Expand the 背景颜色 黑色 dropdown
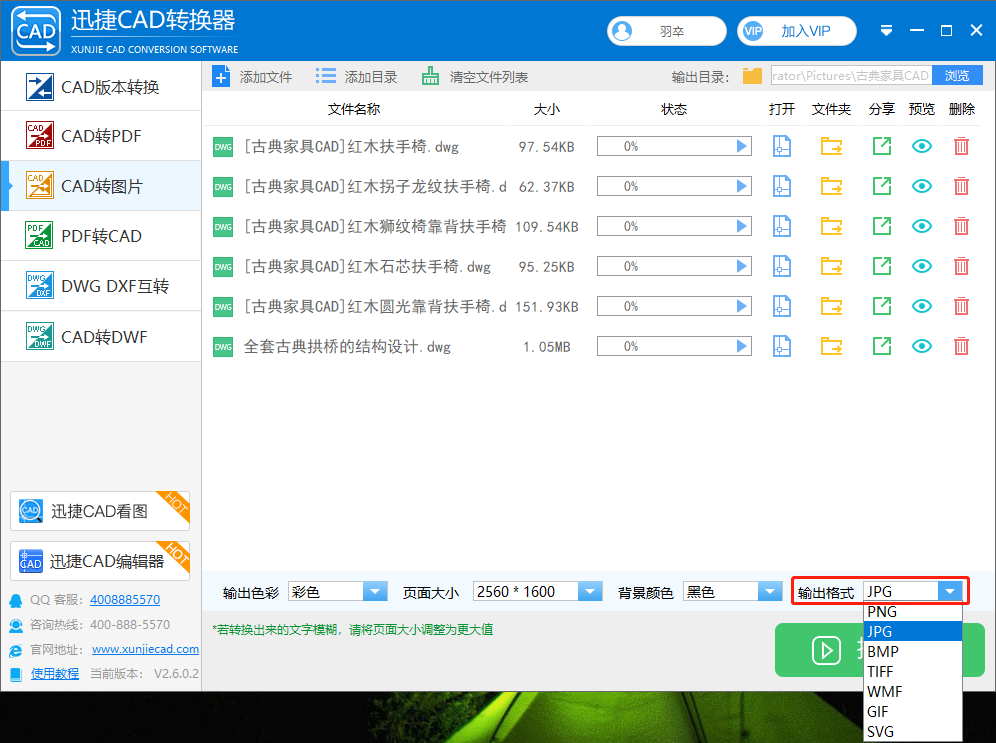The image size is (996, 743). pyautogui.click(x=770, y=591)
